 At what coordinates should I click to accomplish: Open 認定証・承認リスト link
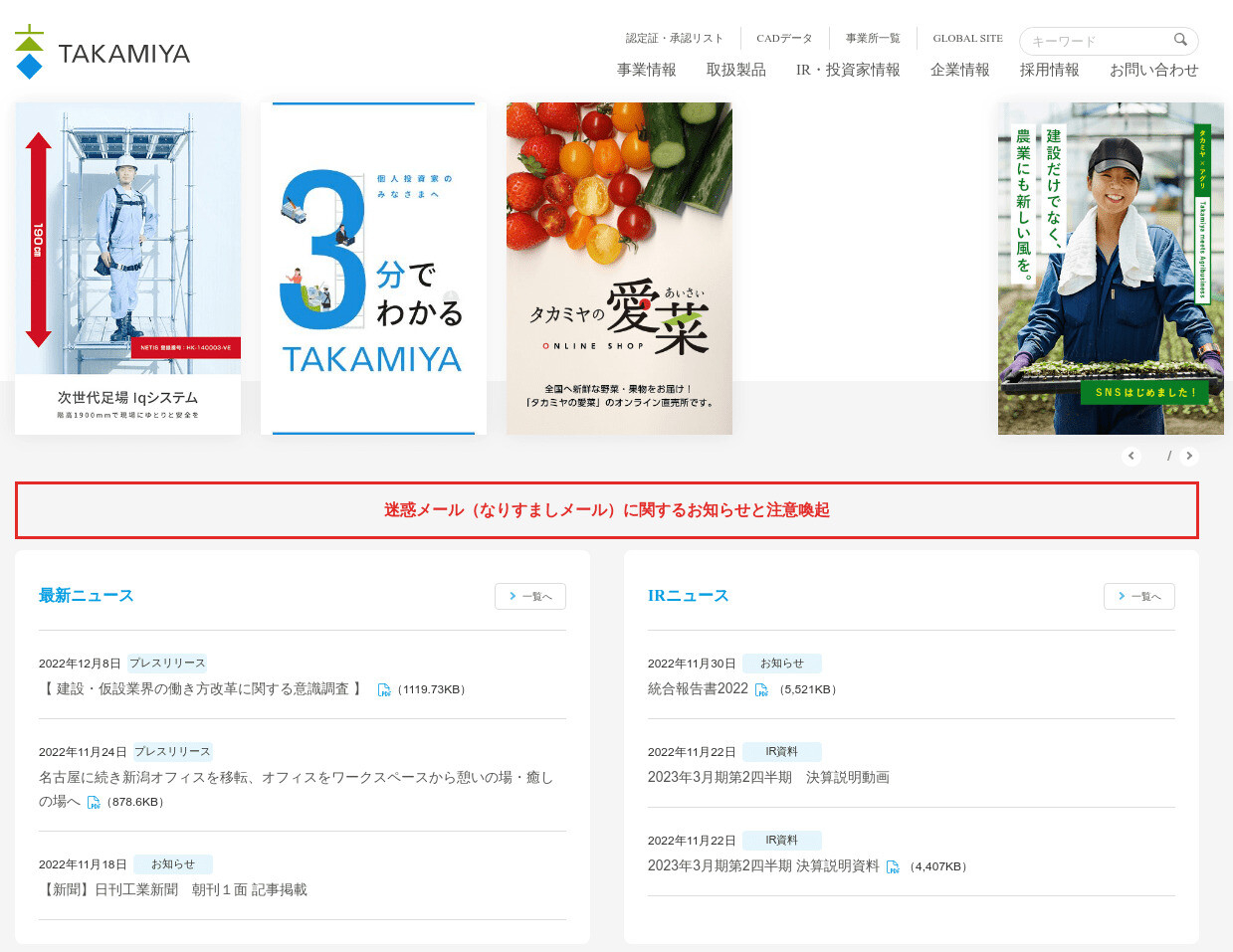coord(675,38)
